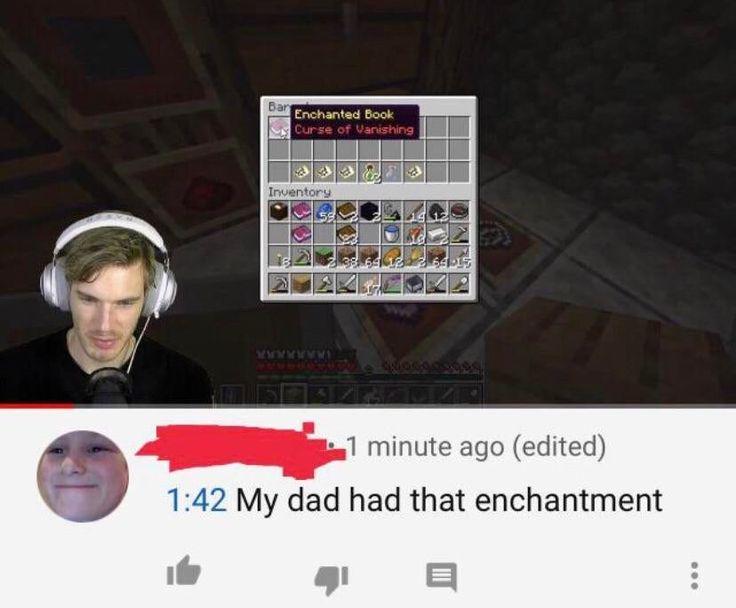Select the black block stack in inventory

click(x=369, y=211)
